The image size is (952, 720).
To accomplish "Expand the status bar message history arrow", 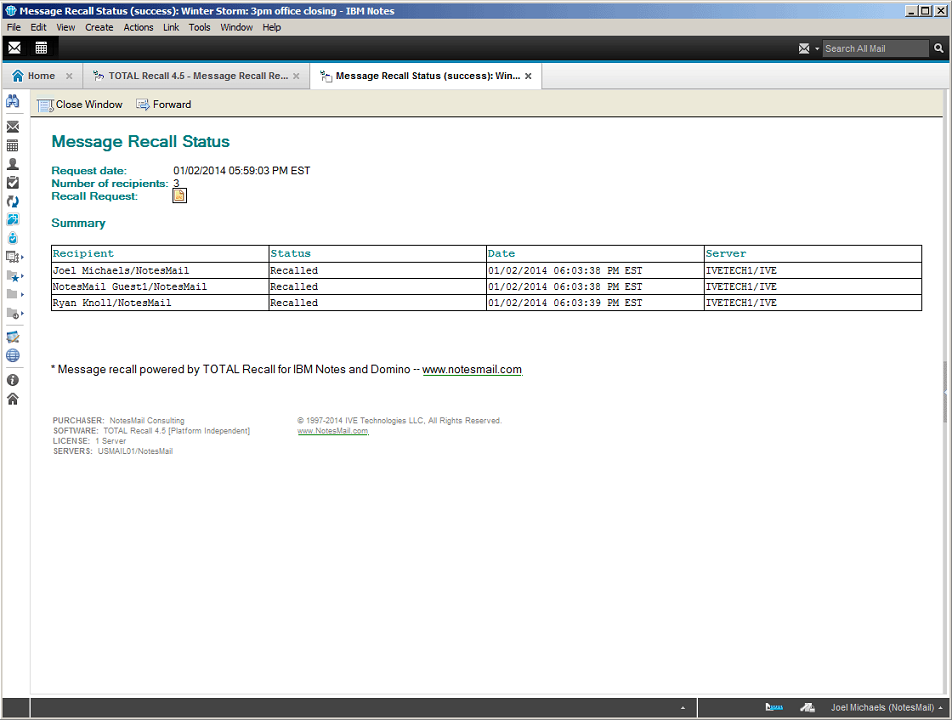I will click(x=683, y=708).
